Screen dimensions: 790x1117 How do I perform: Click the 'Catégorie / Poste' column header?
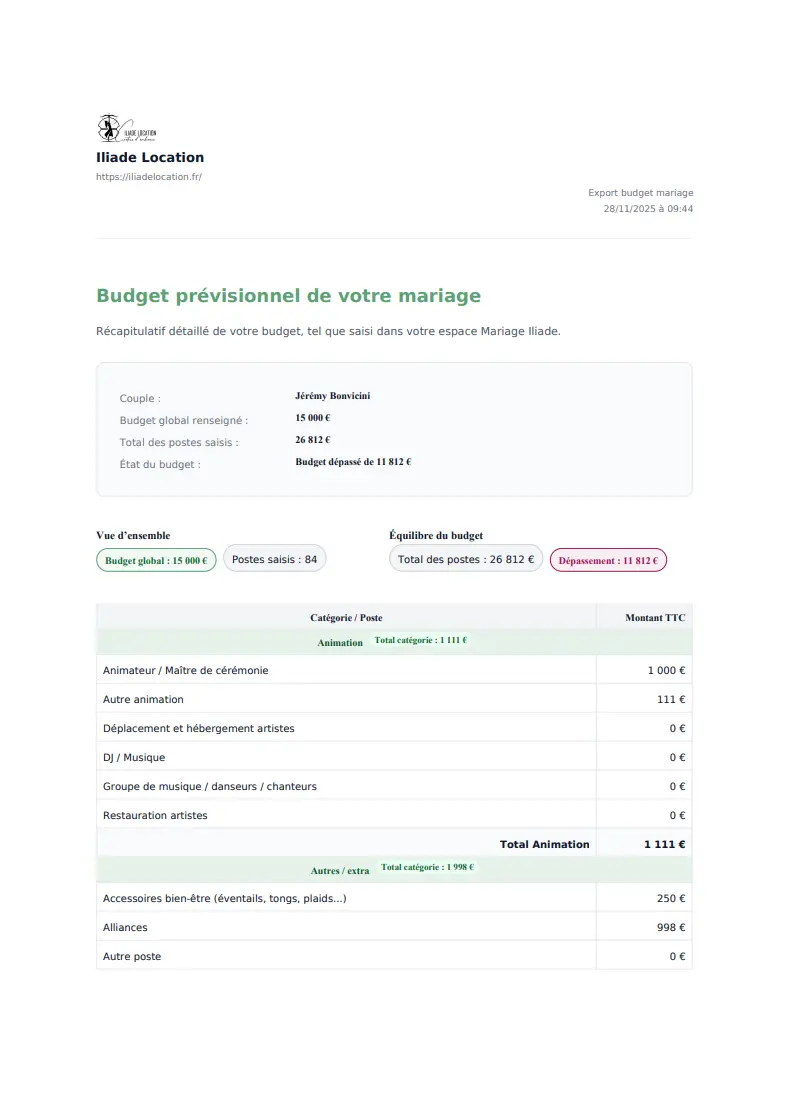[346, 618]
